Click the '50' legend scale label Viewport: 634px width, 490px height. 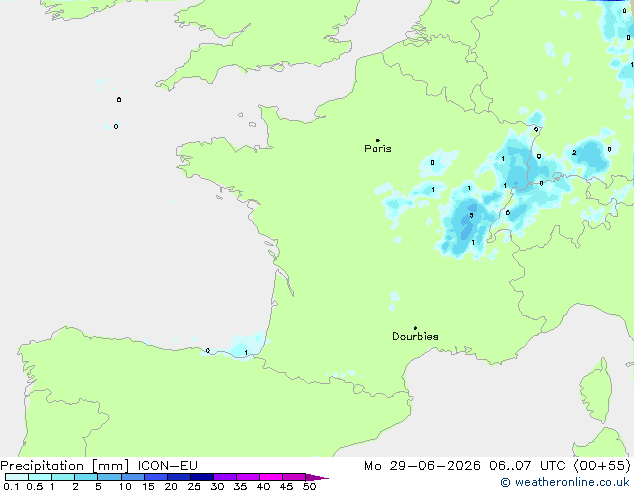(309, 486)
